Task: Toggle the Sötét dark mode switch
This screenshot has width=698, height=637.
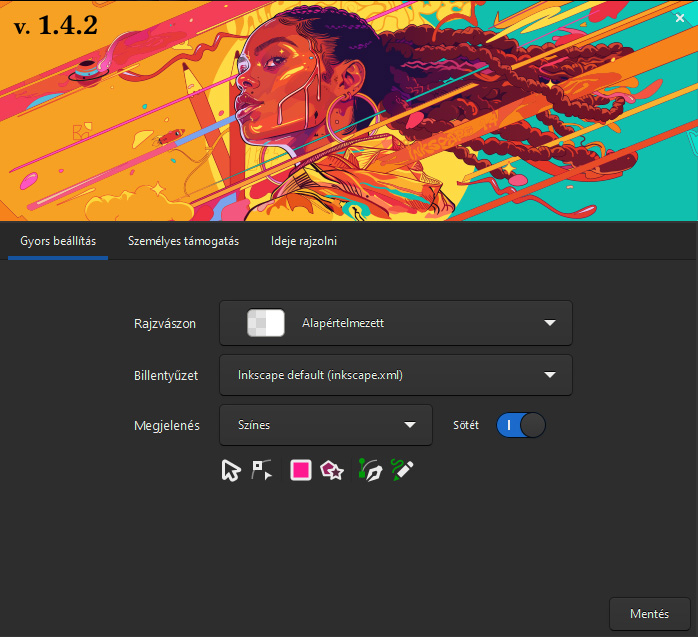Action: point(521,425)
